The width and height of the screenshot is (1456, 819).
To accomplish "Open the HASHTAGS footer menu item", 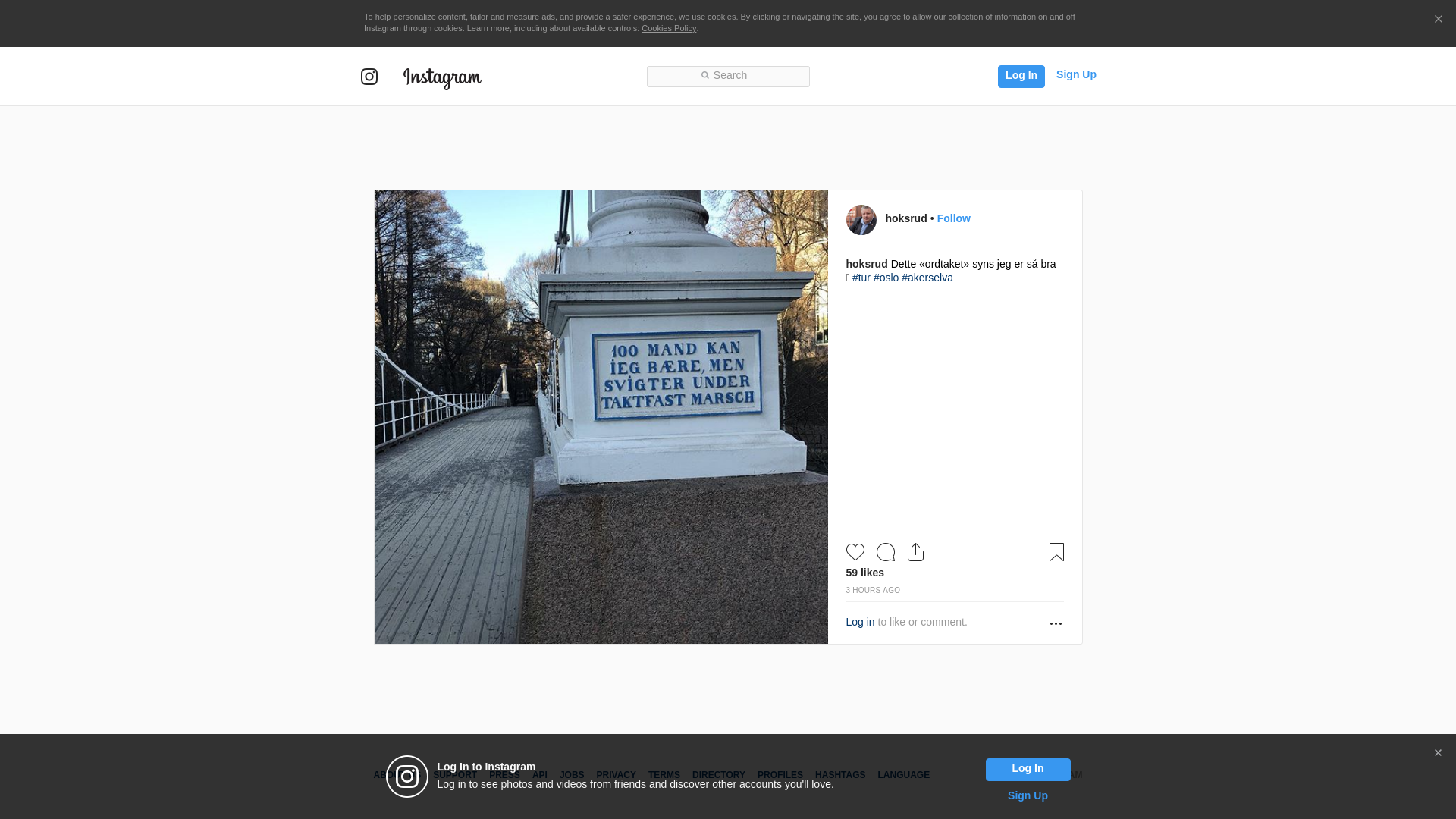I will (x=839, y=775).
